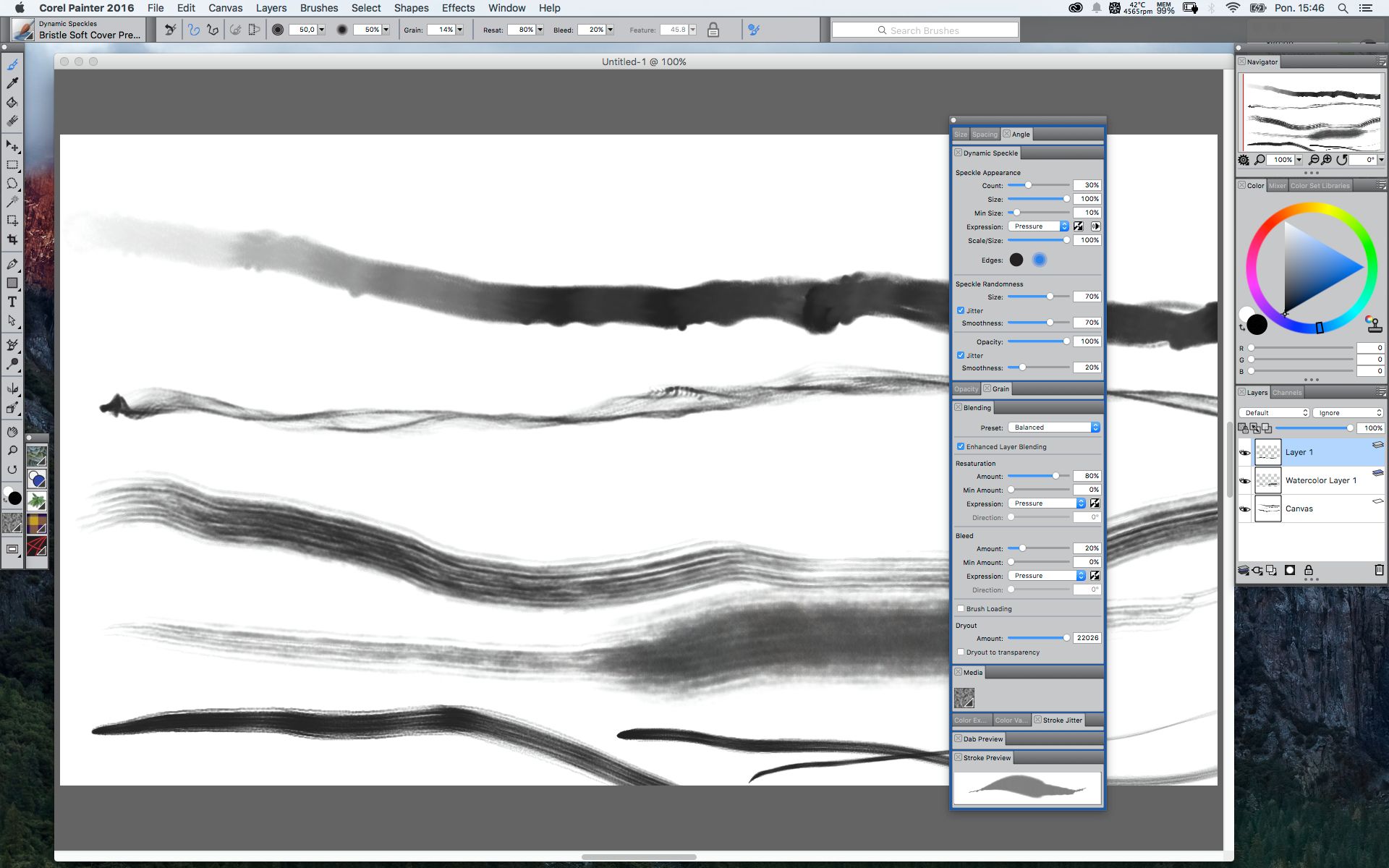Open the layer composite Default dropdown

pyautogui.click(x=1274, y=412)
